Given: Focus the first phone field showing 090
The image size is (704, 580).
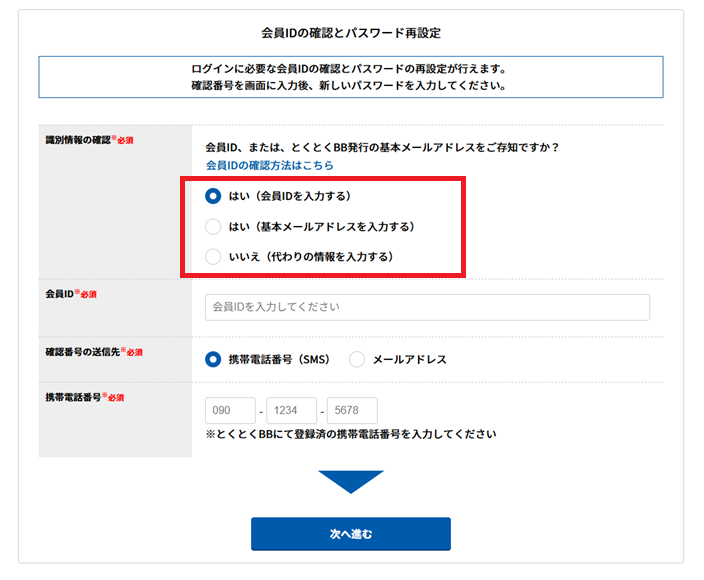Looking at the screenshot, I should [230, 411].
